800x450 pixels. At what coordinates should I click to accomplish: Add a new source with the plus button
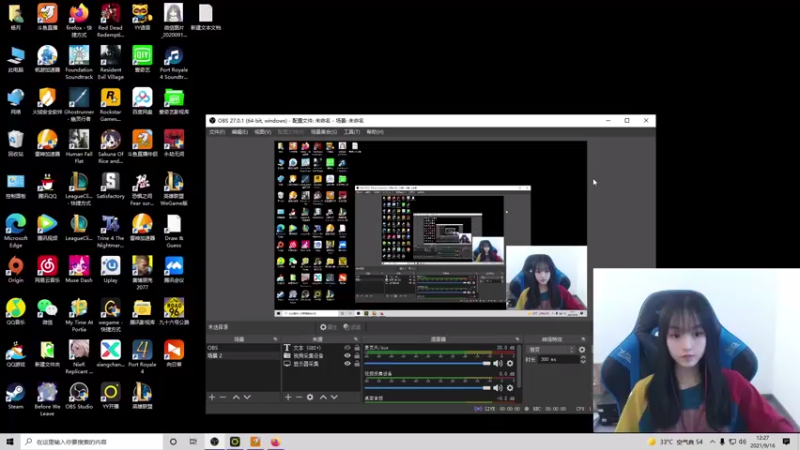click(288, 397)
